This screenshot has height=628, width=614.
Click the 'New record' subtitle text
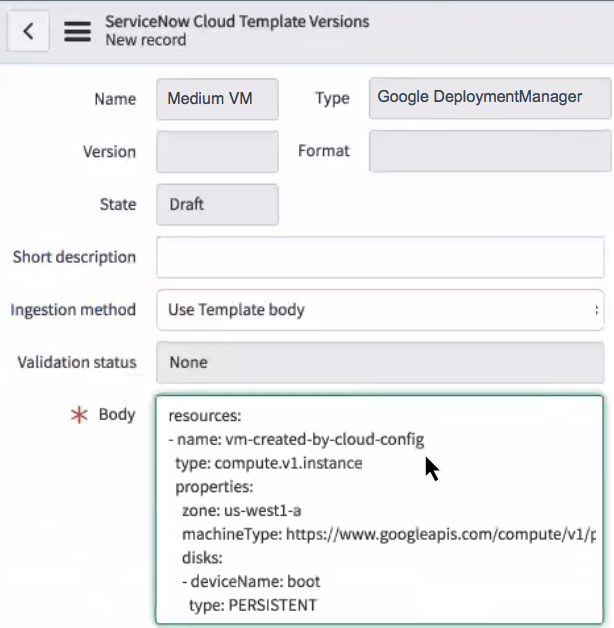click(146, 40)
